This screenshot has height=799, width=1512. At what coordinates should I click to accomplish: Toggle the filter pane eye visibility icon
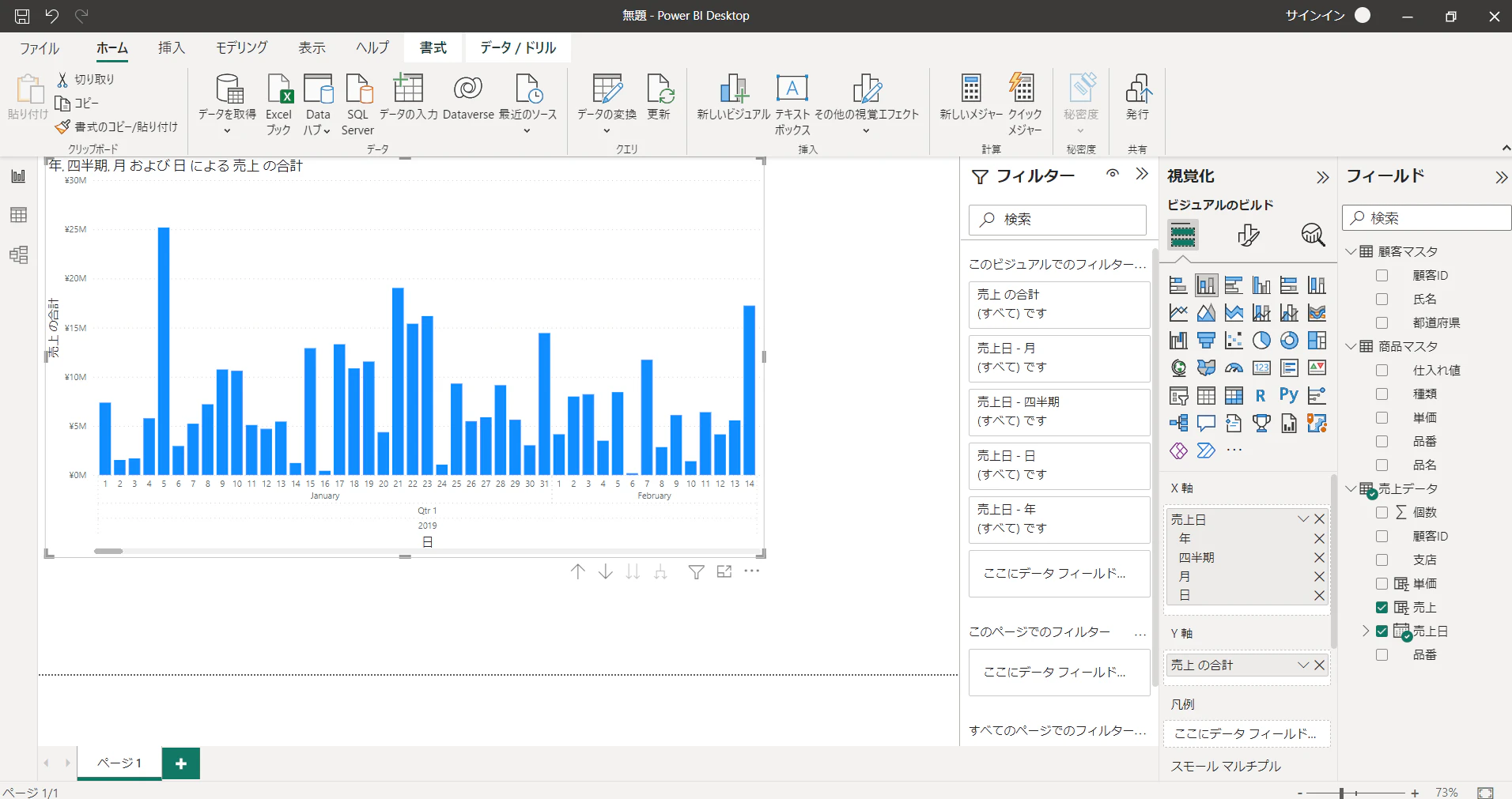click(1113, 174)
